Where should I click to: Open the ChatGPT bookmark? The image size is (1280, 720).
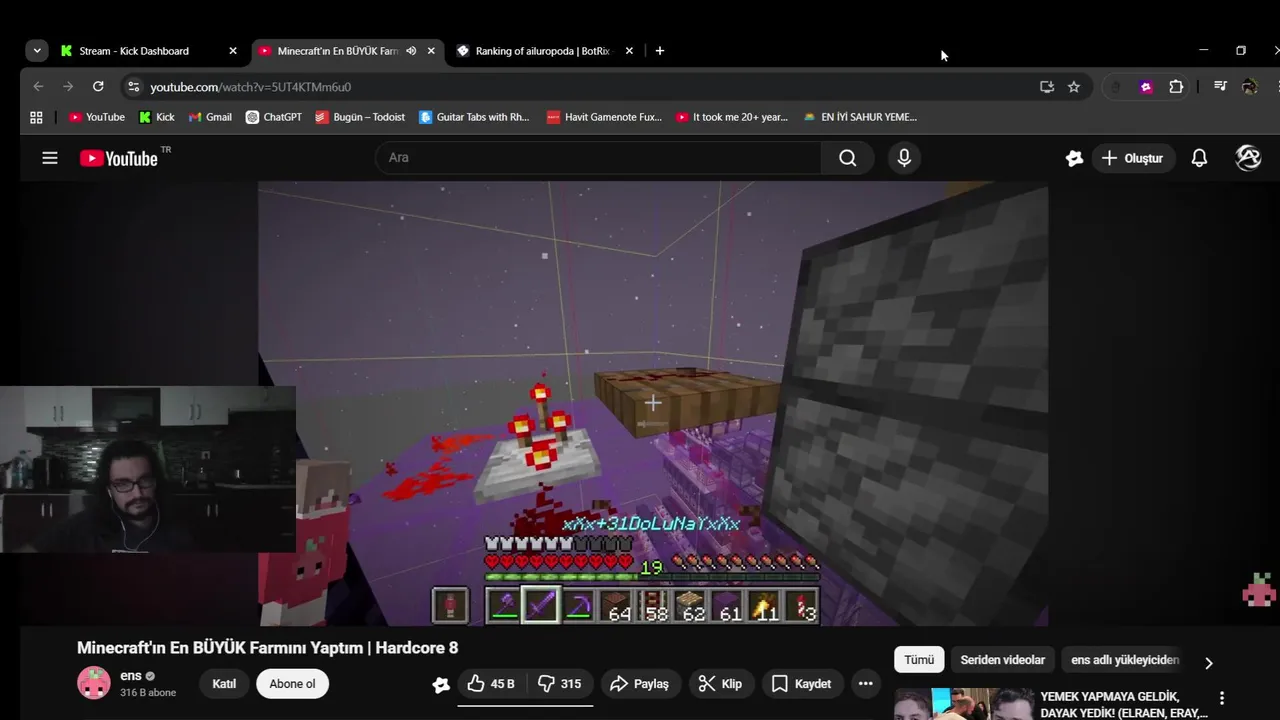click(274, 117)
